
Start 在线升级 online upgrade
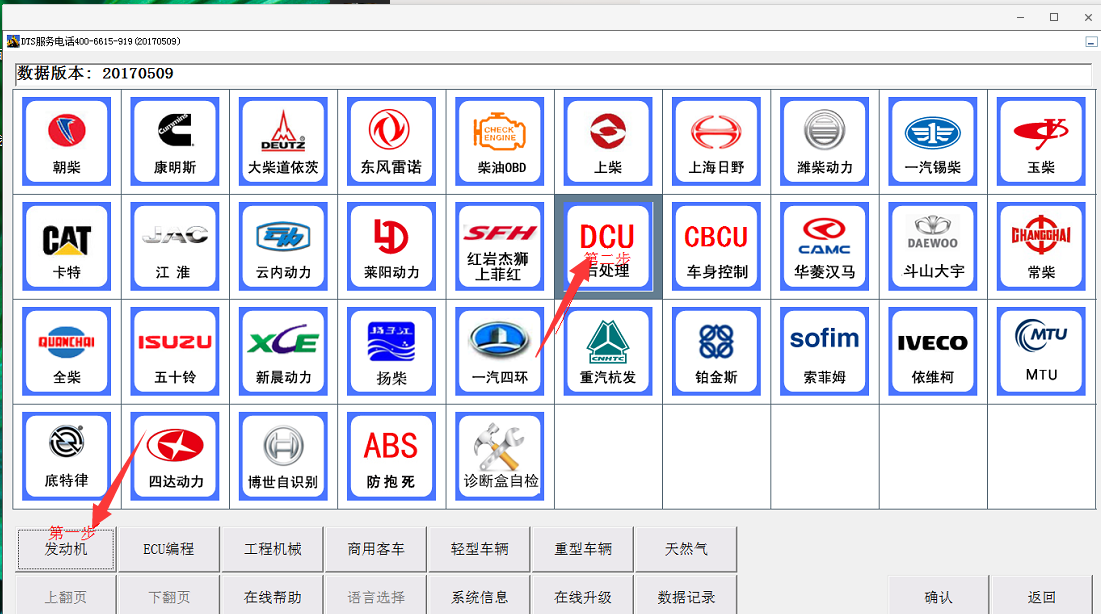(583, 596)
